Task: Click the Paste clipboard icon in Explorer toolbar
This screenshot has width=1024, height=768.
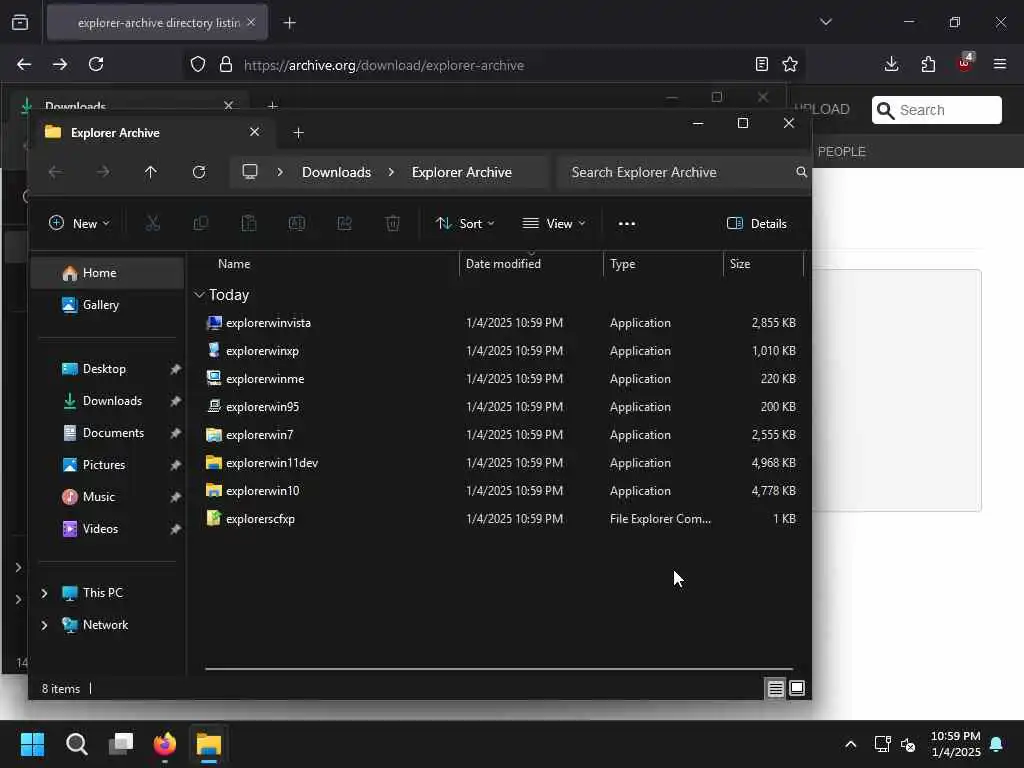Action: (x=249, y=223)
